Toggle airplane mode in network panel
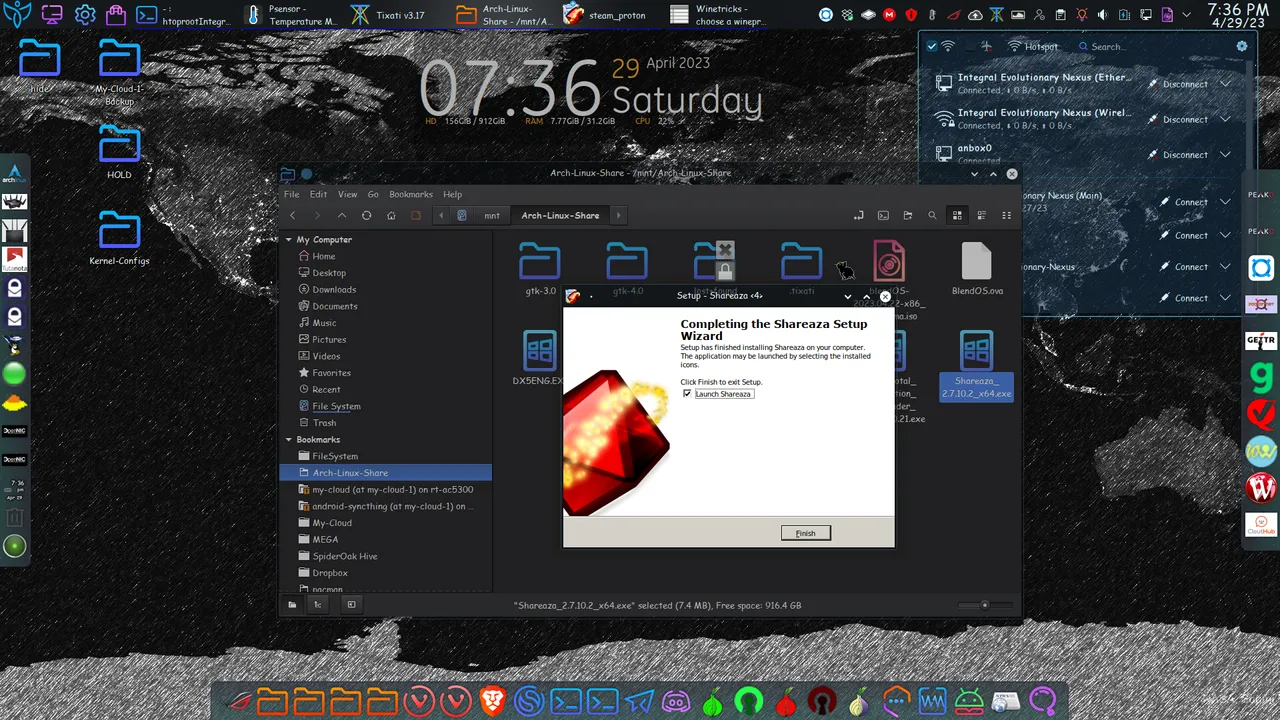This screenshot has width=1280, height=720. coord(986,46)
